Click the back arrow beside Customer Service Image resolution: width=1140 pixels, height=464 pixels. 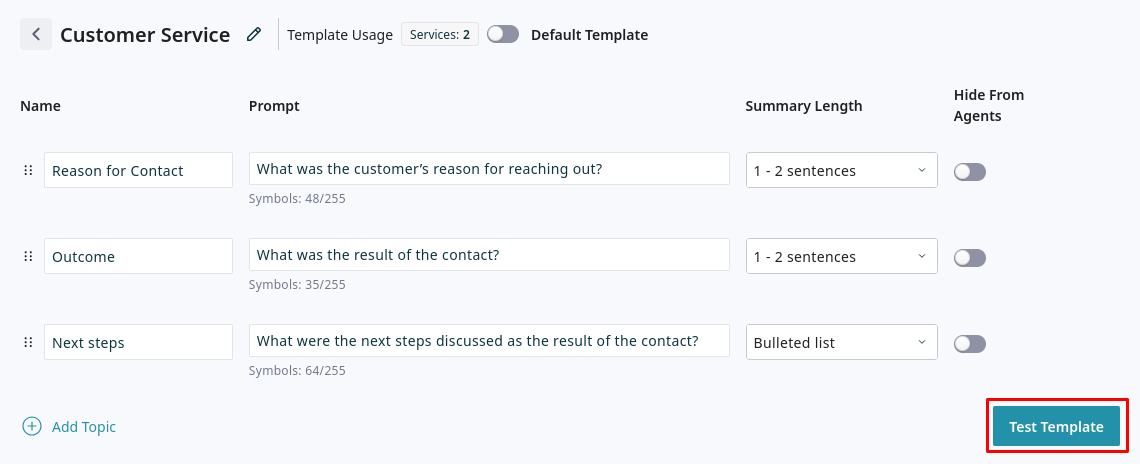tap(36, 35)
